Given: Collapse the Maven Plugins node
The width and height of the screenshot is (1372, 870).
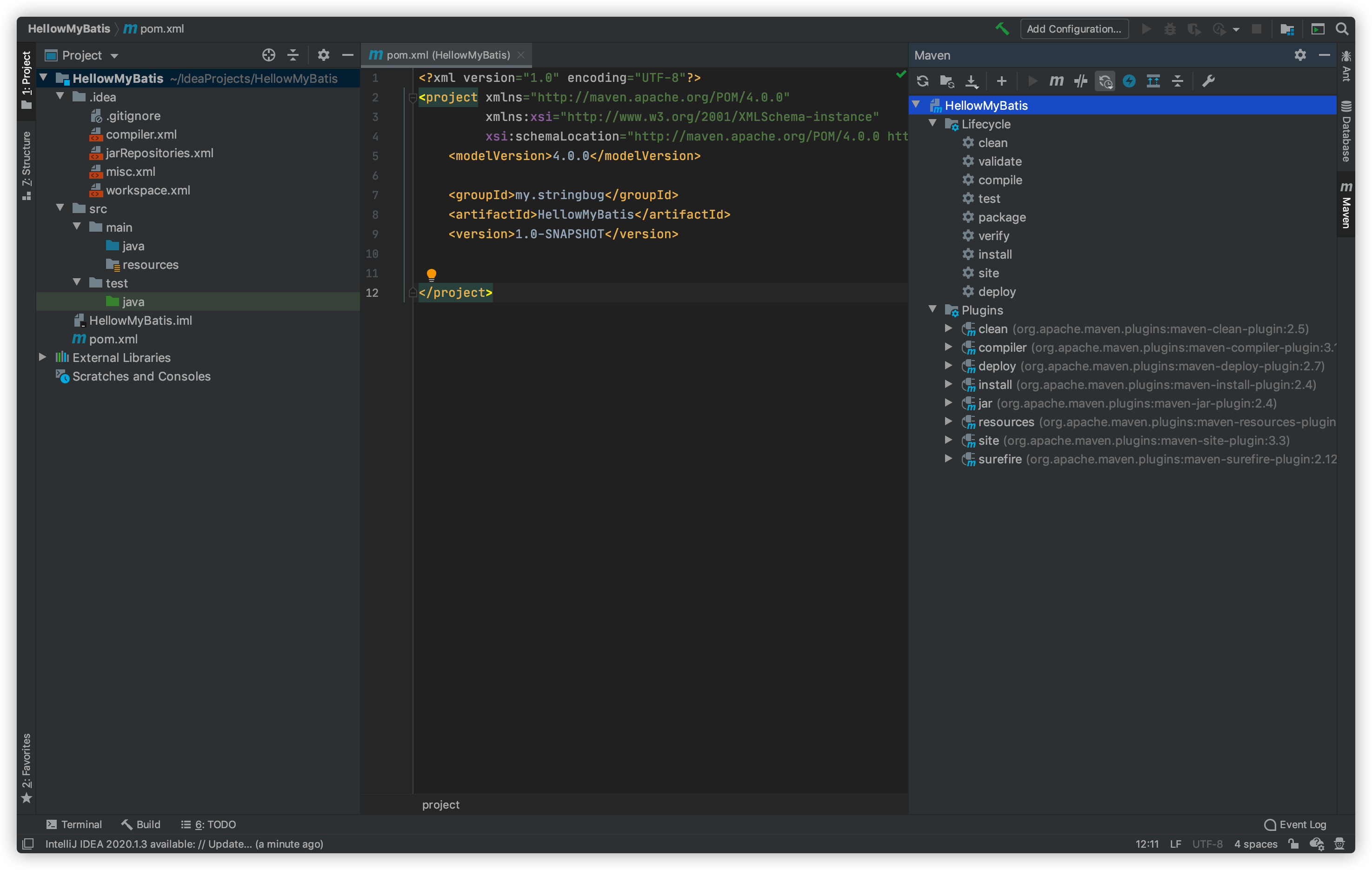Looking at the screenshot, I should point(932,309).
